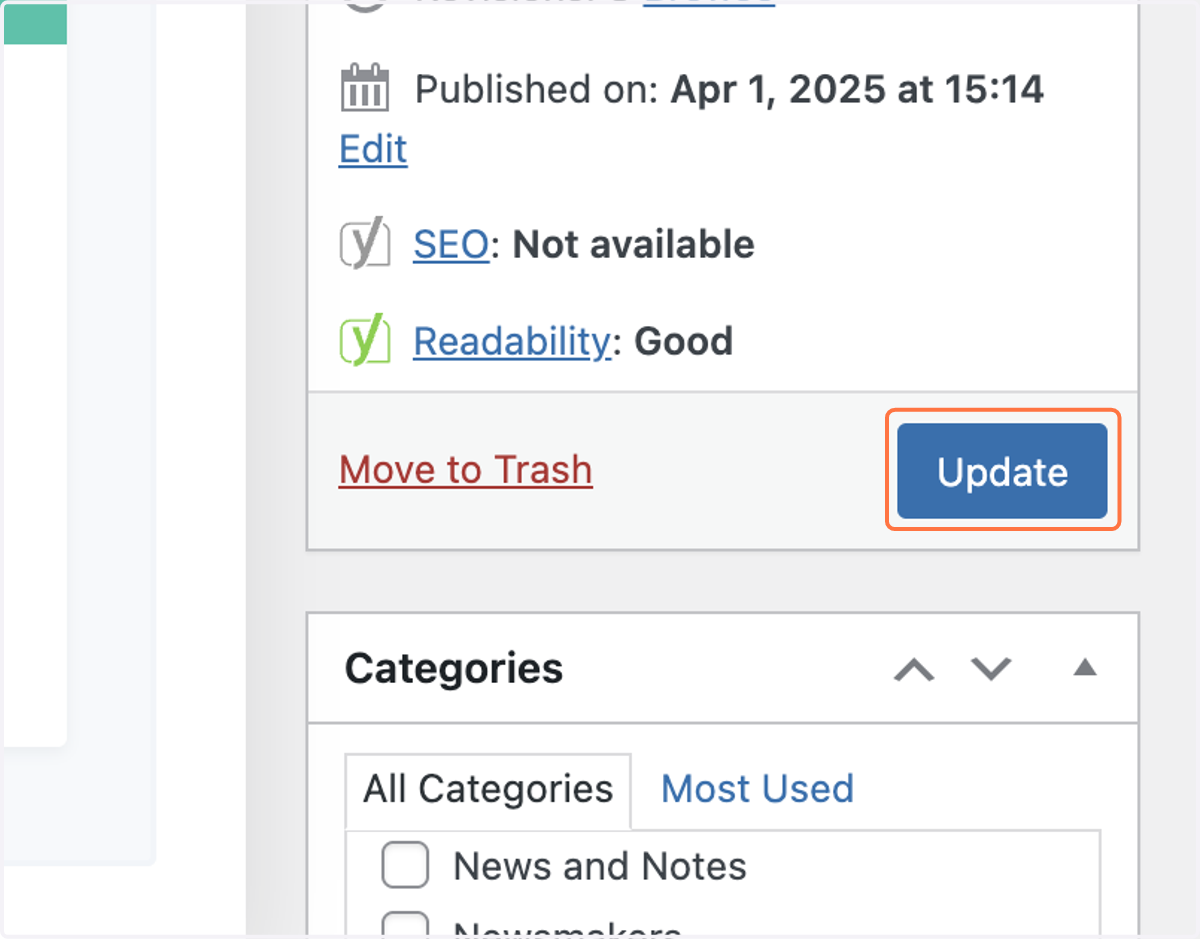Click the Move to Trash link

466,470
